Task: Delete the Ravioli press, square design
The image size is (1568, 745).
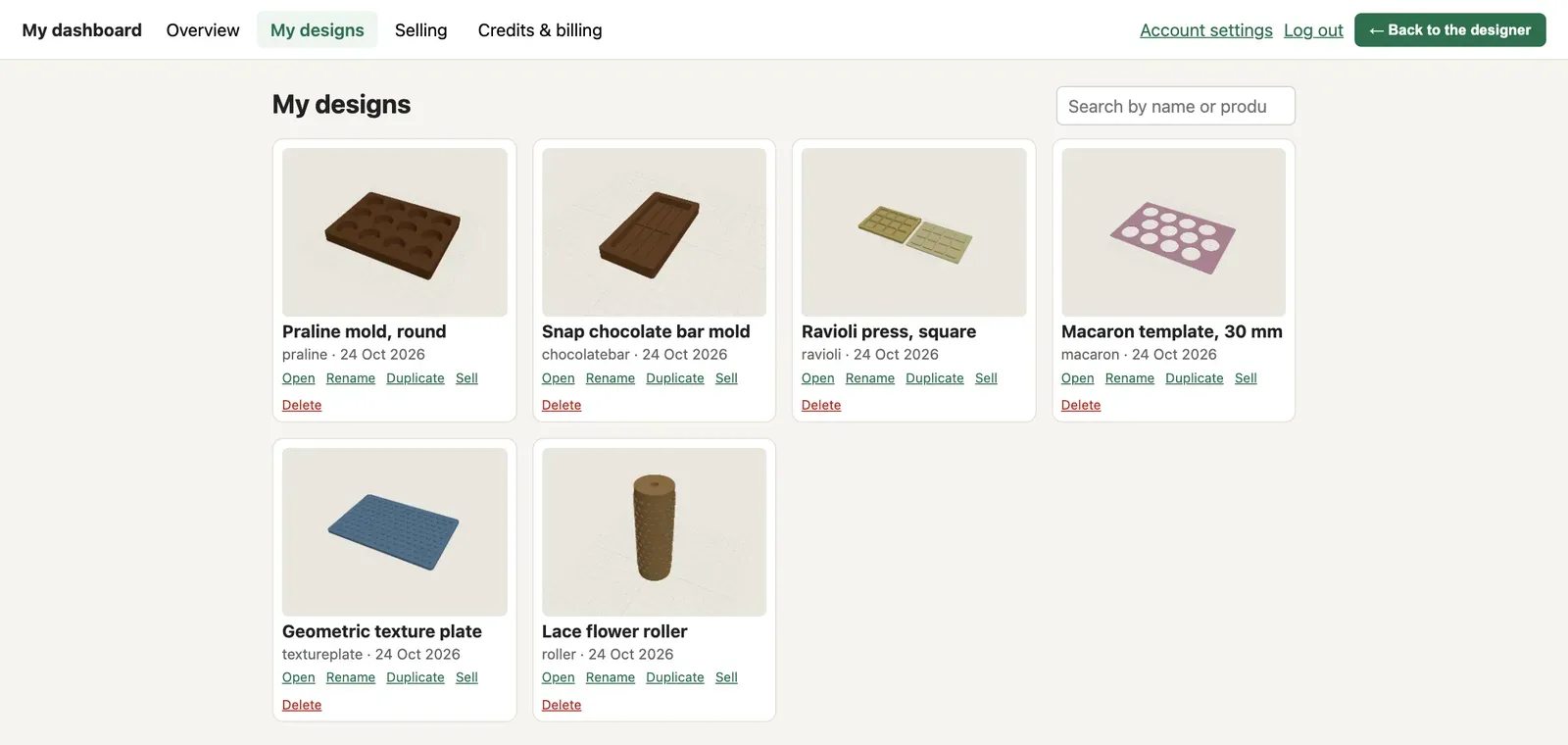Action: coord(821,405)
